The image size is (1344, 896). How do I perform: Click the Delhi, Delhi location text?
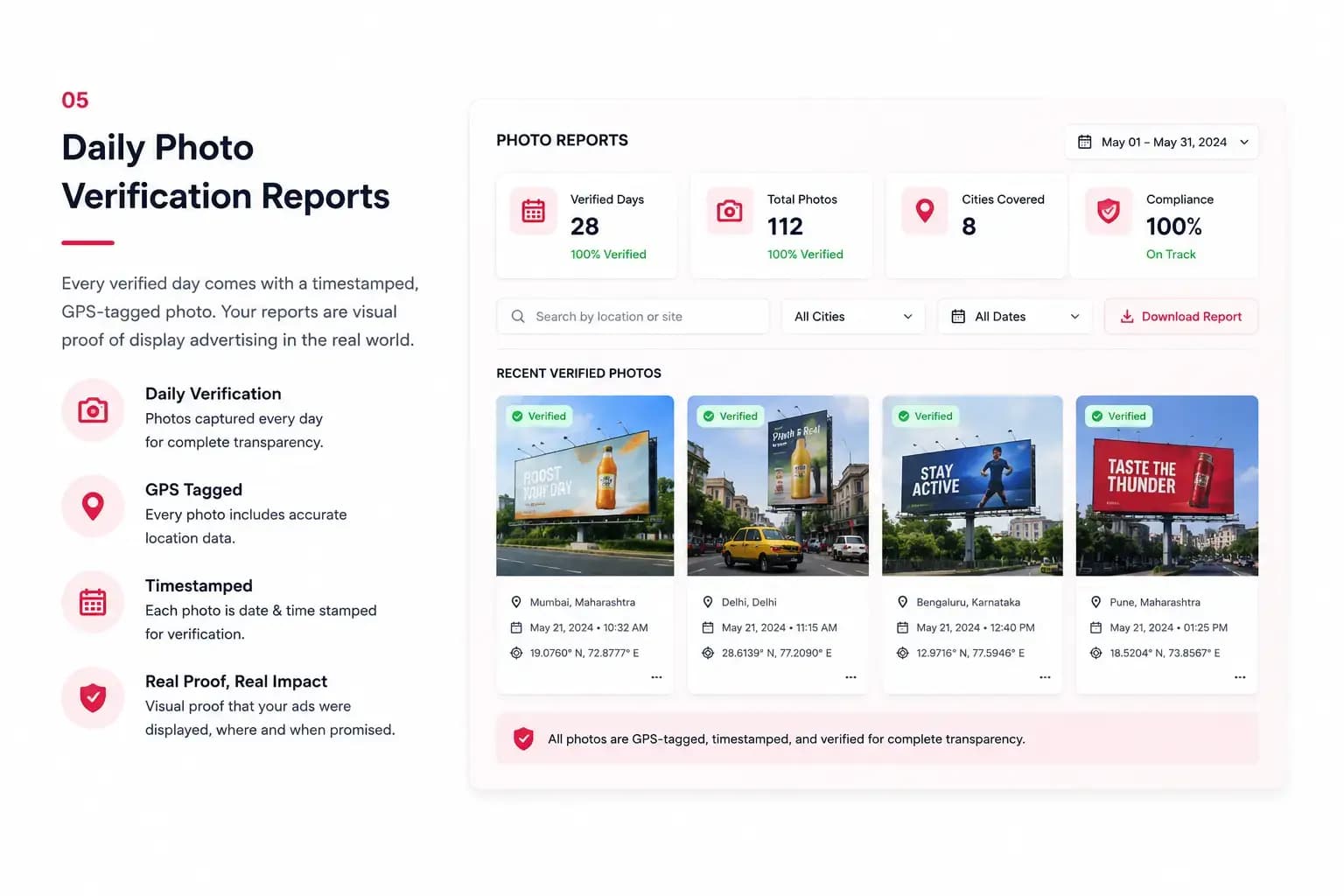(x=749, y=602)
